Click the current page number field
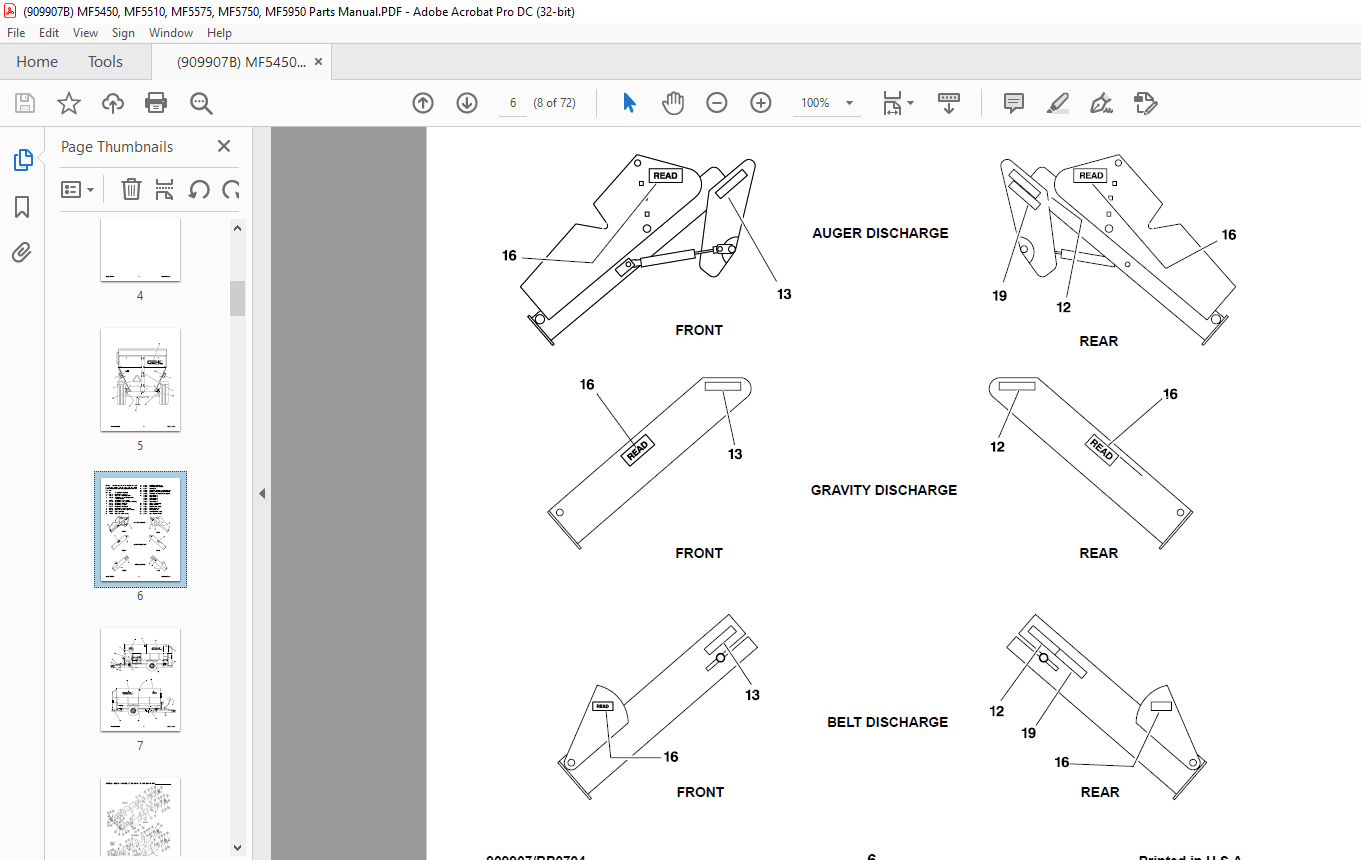The image size is (1361, 860). coord(513,103)
